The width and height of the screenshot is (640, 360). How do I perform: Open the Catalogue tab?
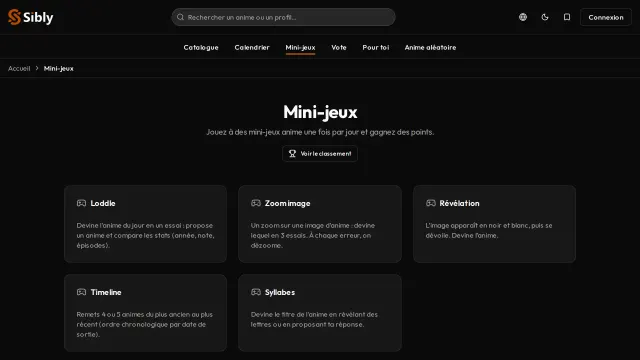click(201, 47)
